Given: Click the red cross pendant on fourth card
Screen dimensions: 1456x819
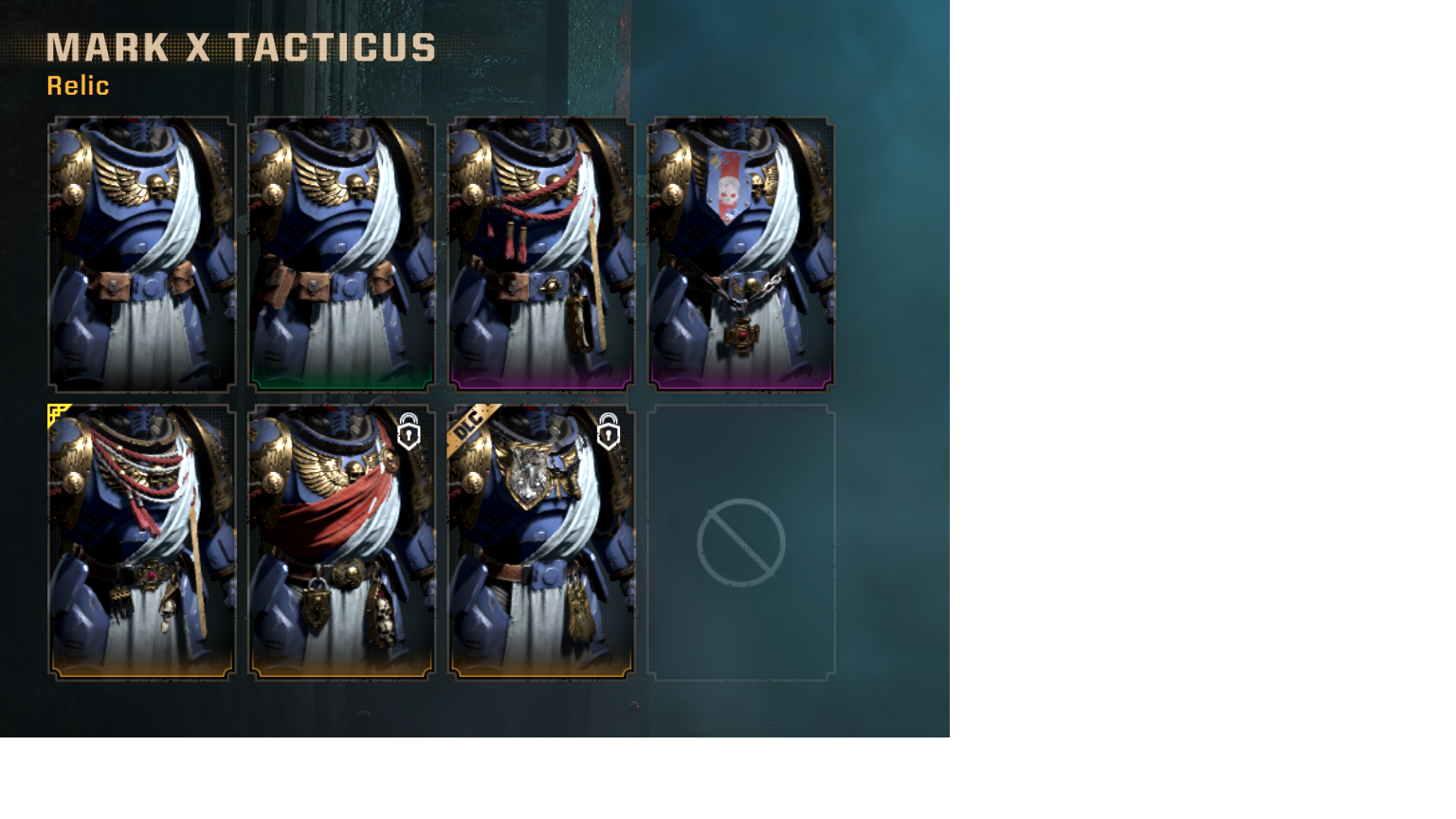Looking at the screenshot, I should 742,334.
